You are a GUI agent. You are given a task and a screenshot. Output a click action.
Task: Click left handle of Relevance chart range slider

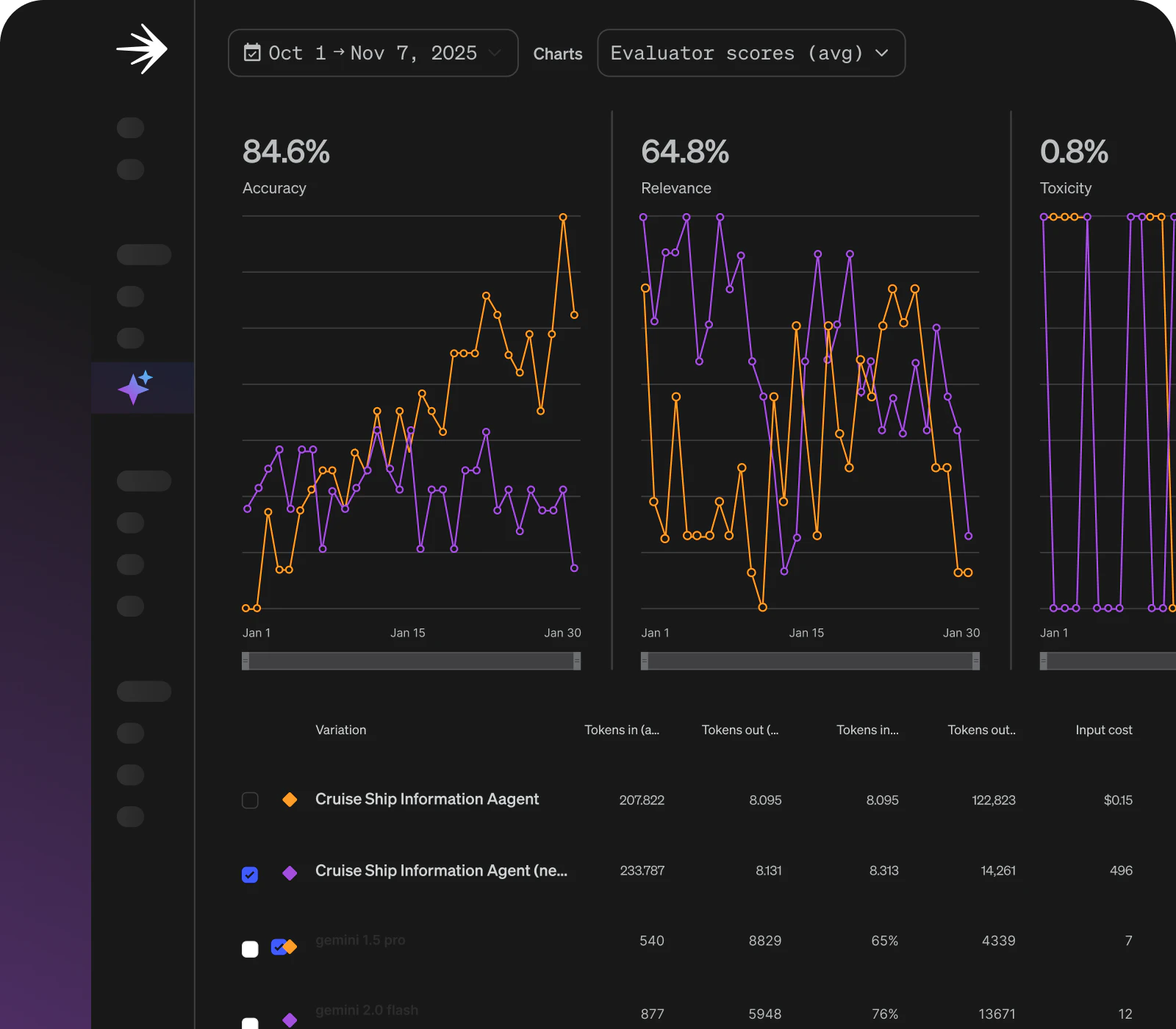coord(645,661)
